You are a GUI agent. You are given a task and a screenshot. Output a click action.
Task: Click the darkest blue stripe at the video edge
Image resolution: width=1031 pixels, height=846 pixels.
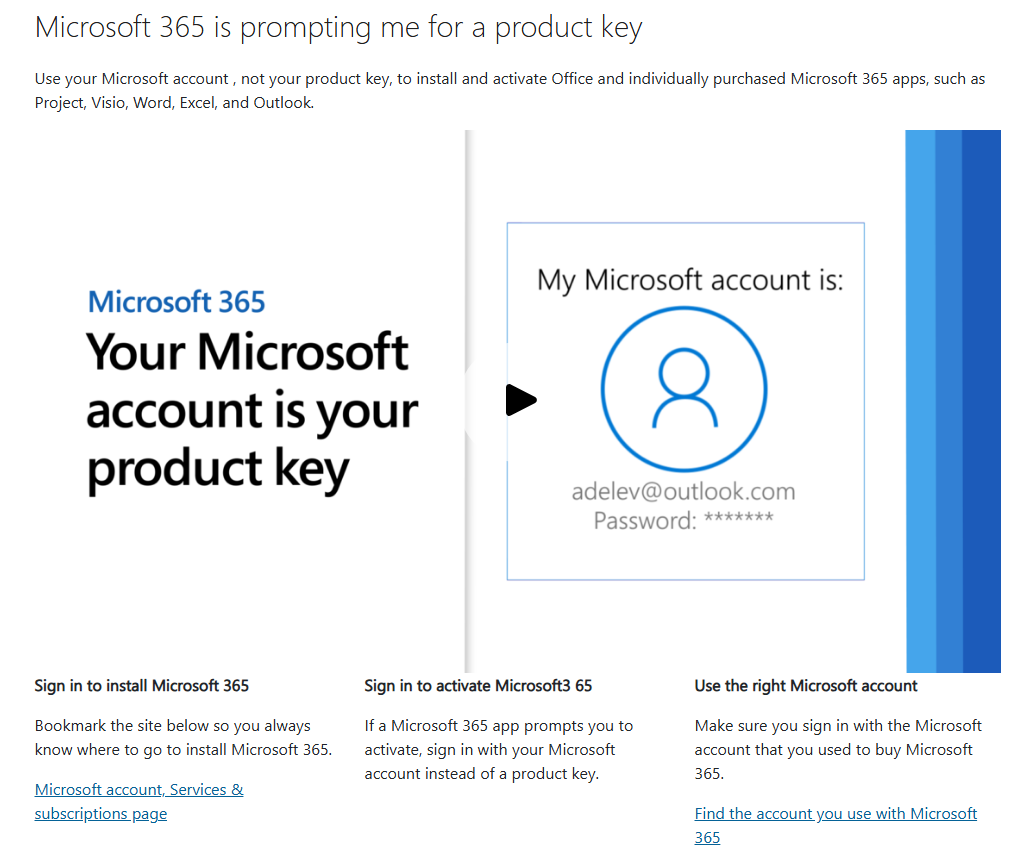[x=981, y=401]
